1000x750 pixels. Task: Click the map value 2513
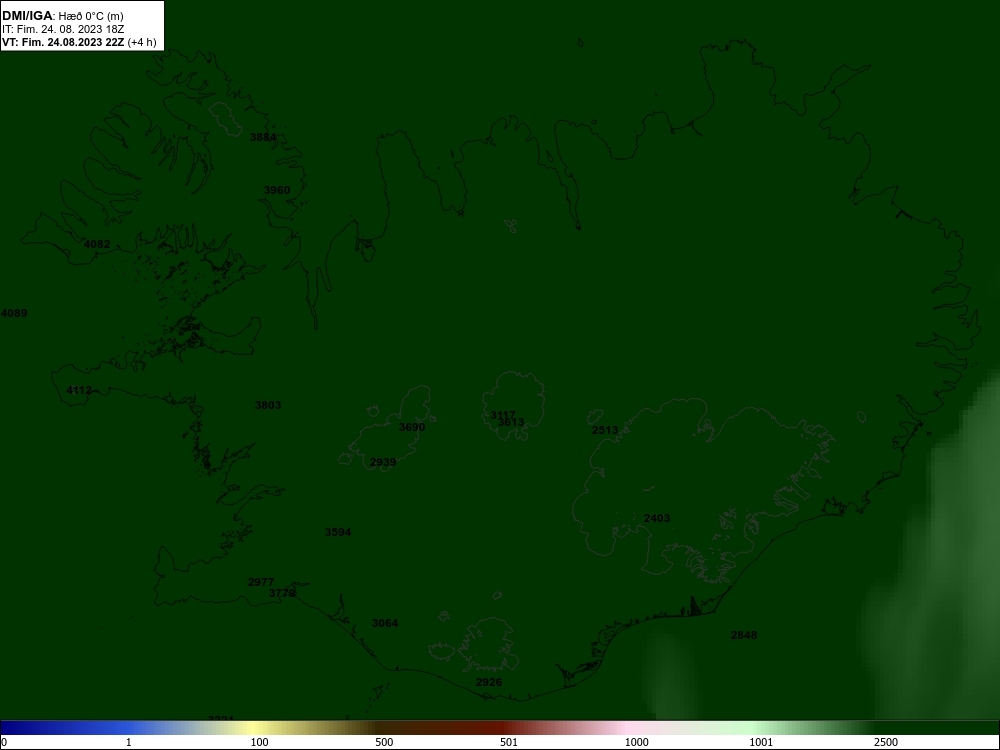(x=605, y=430)
